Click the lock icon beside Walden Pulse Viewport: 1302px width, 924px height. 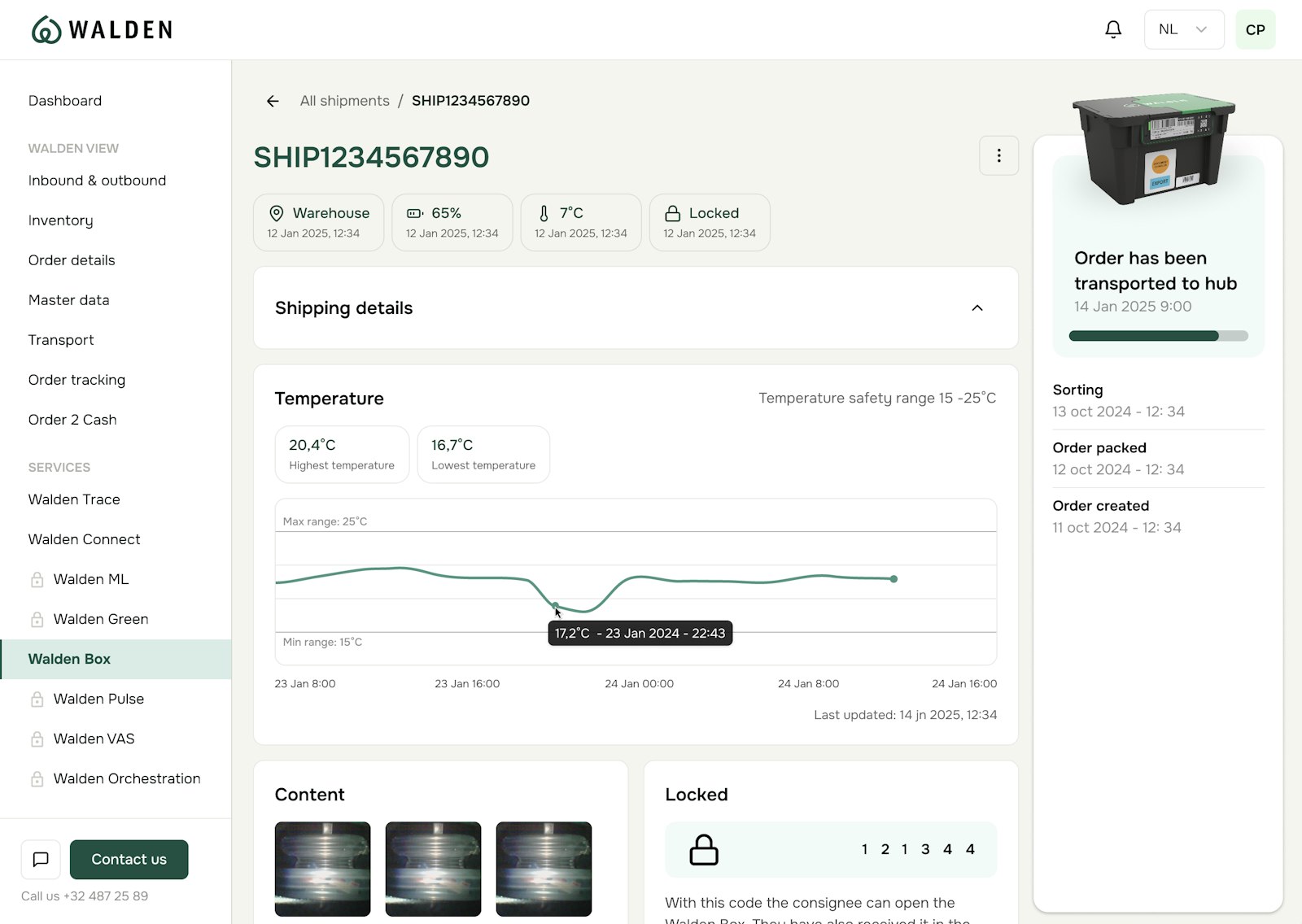point(37,700)
